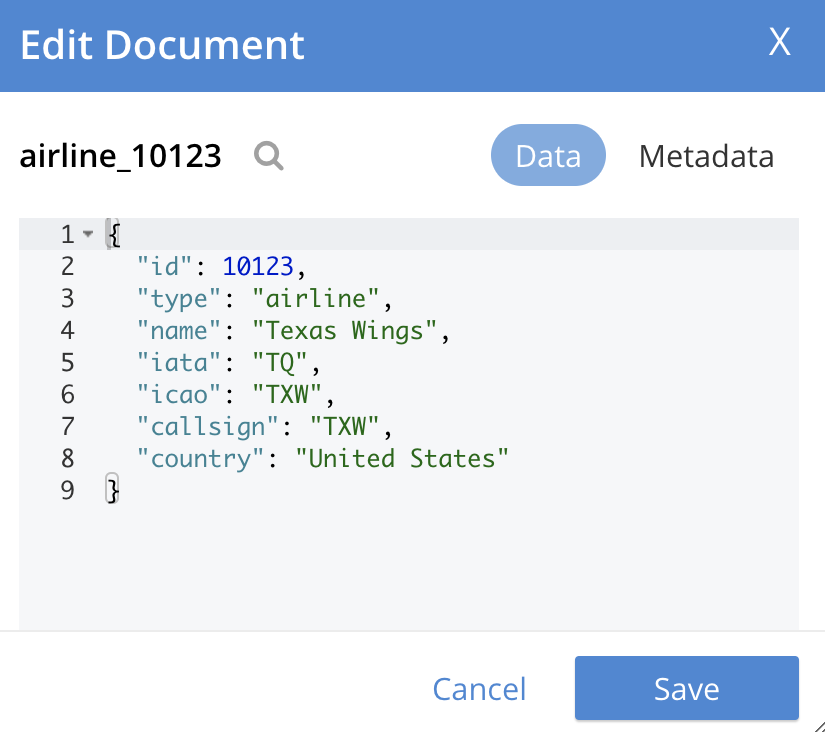Click line number 4 in the gutter
The width and height of the screenshot is (825, 732).
(x=67, y=330)
